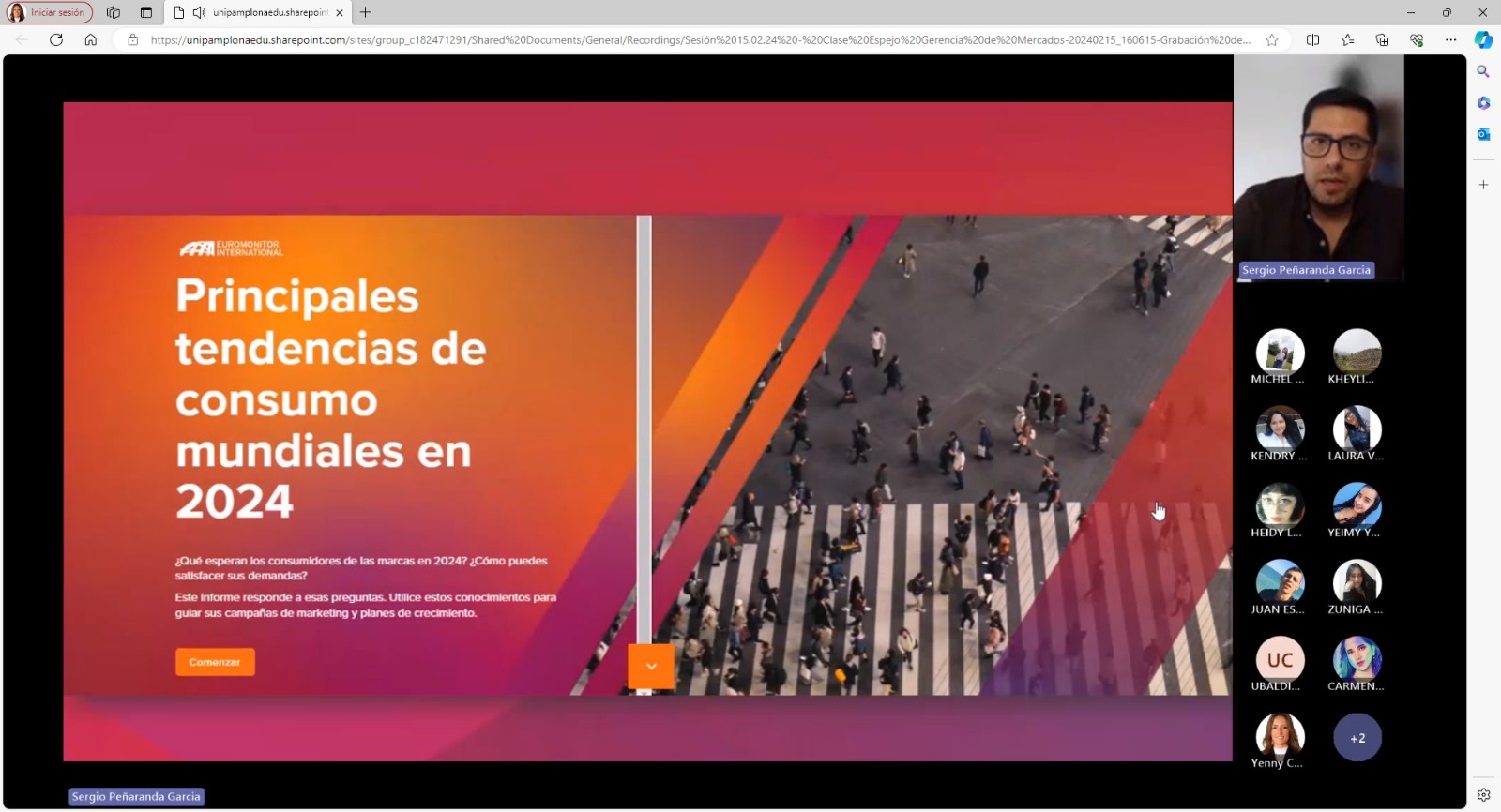Toggle vertical tabs via tab actions button
The image size is (1501, 812).
click(x=145, y=12)
